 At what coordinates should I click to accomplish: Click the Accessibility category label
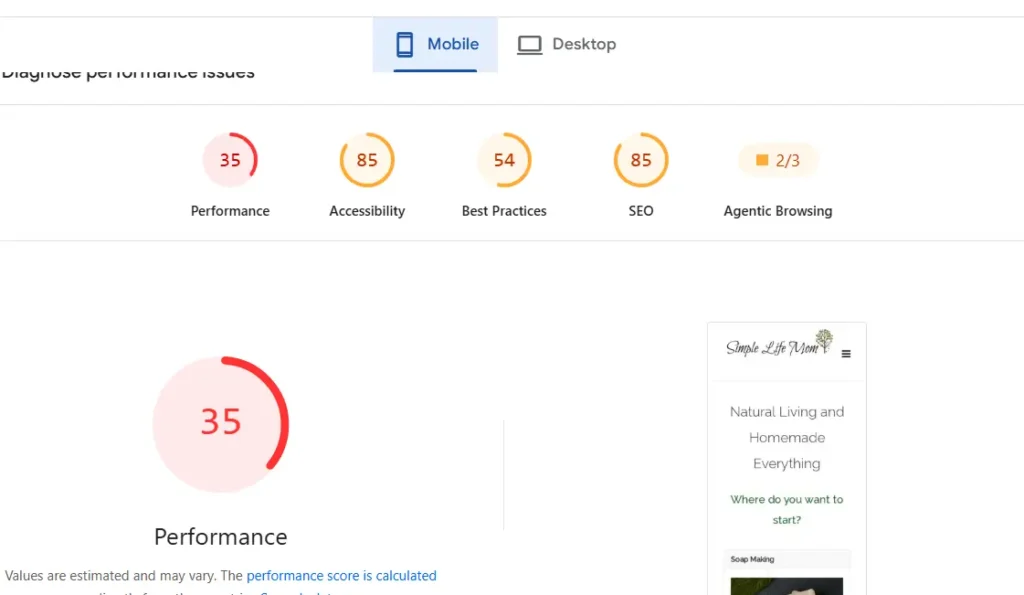point(367,211)
